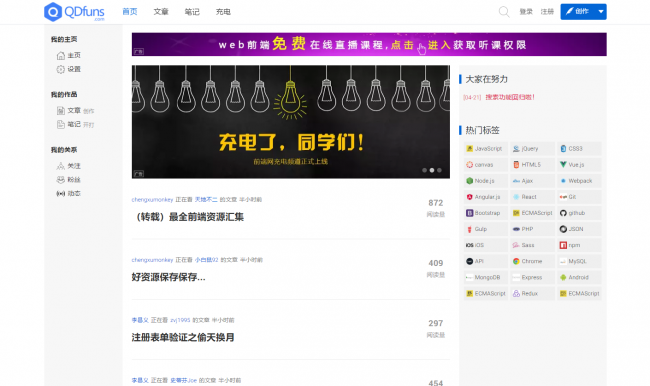The height and width of the screenshot is (386, 650).
Task: Select the Android tag
Action: (x=579, y=277)
